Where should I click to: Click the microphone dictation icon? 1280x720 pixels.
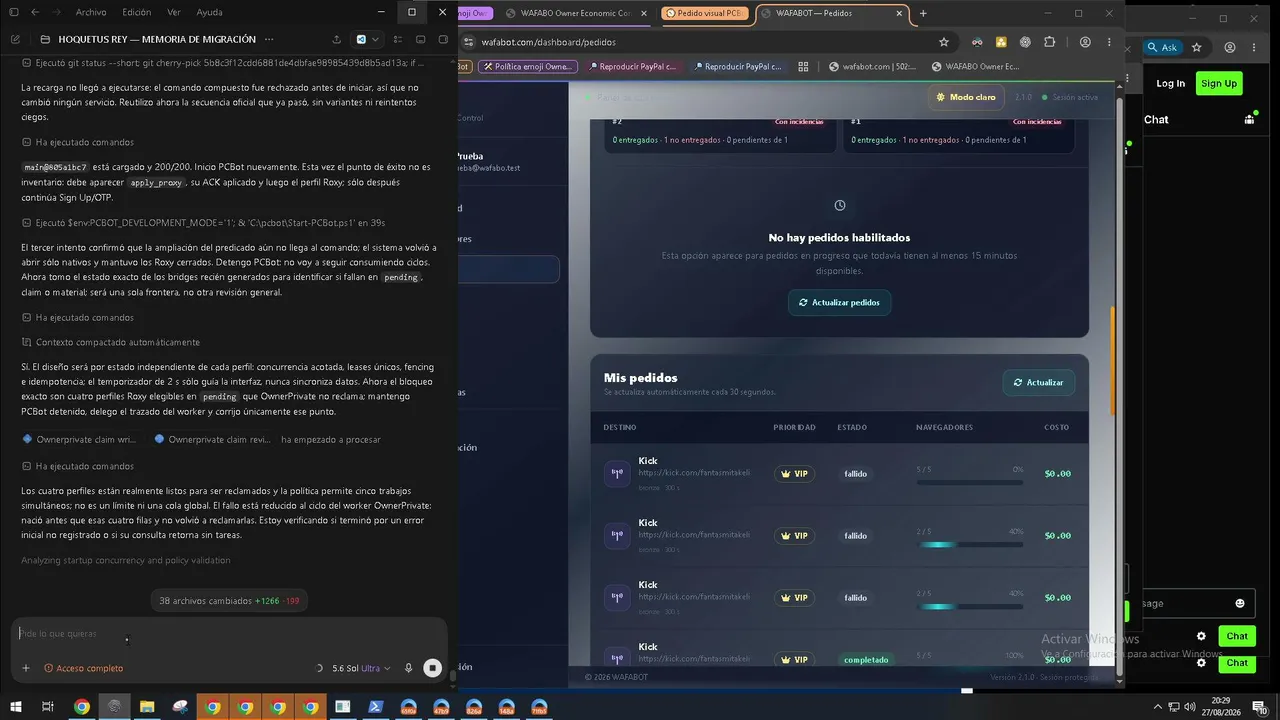coord(408,668)
